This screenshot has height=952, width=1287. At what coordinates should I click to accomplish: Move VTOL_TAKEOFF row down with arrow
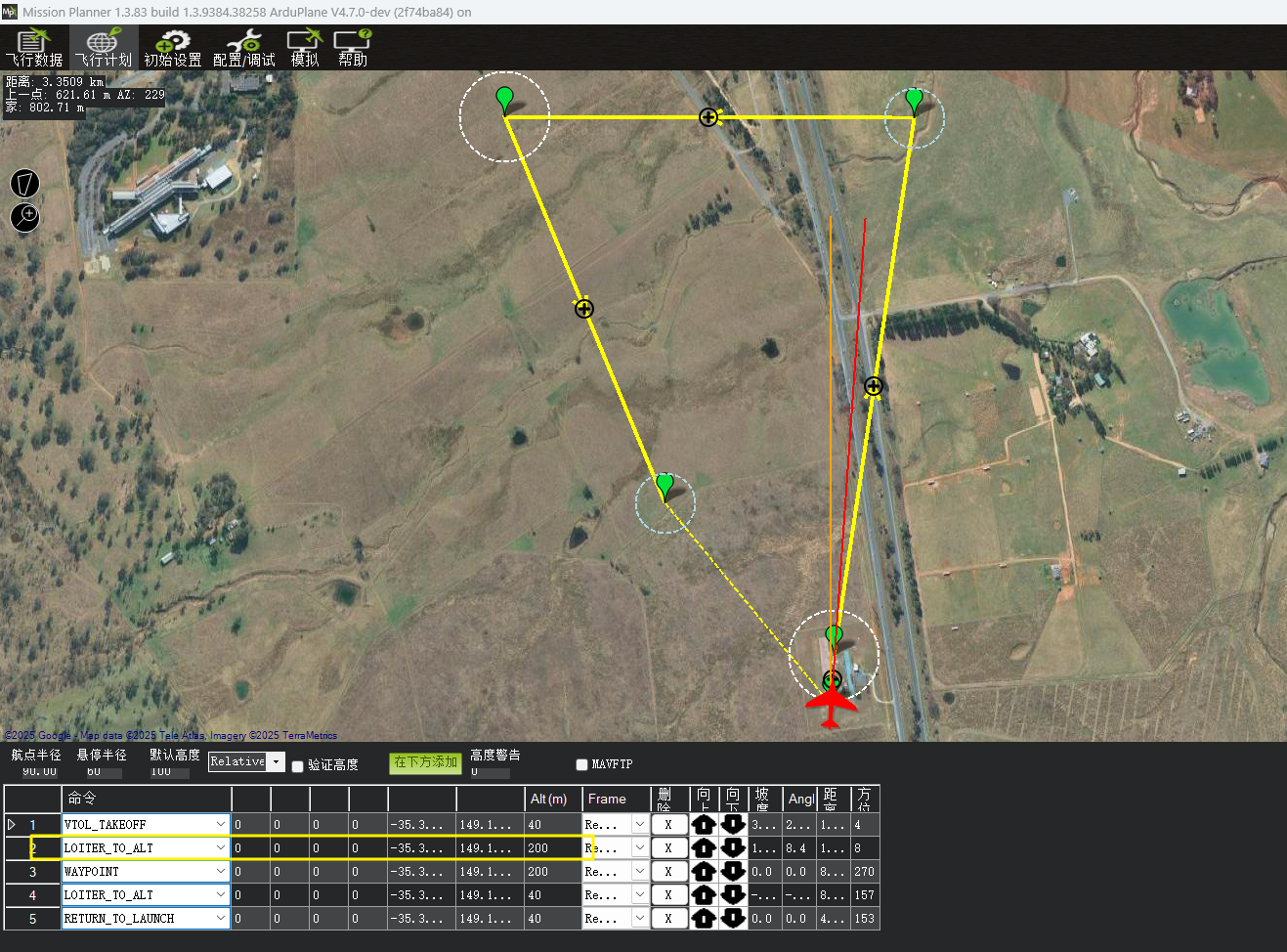tap(733, 825)
